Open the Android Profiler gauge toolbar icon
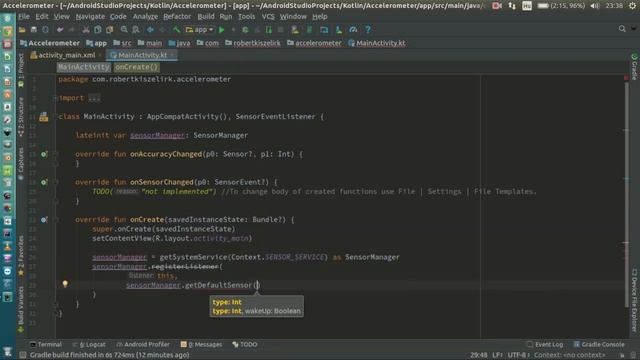This screenshot has height=360, width=640. click(x=353, y=30)
